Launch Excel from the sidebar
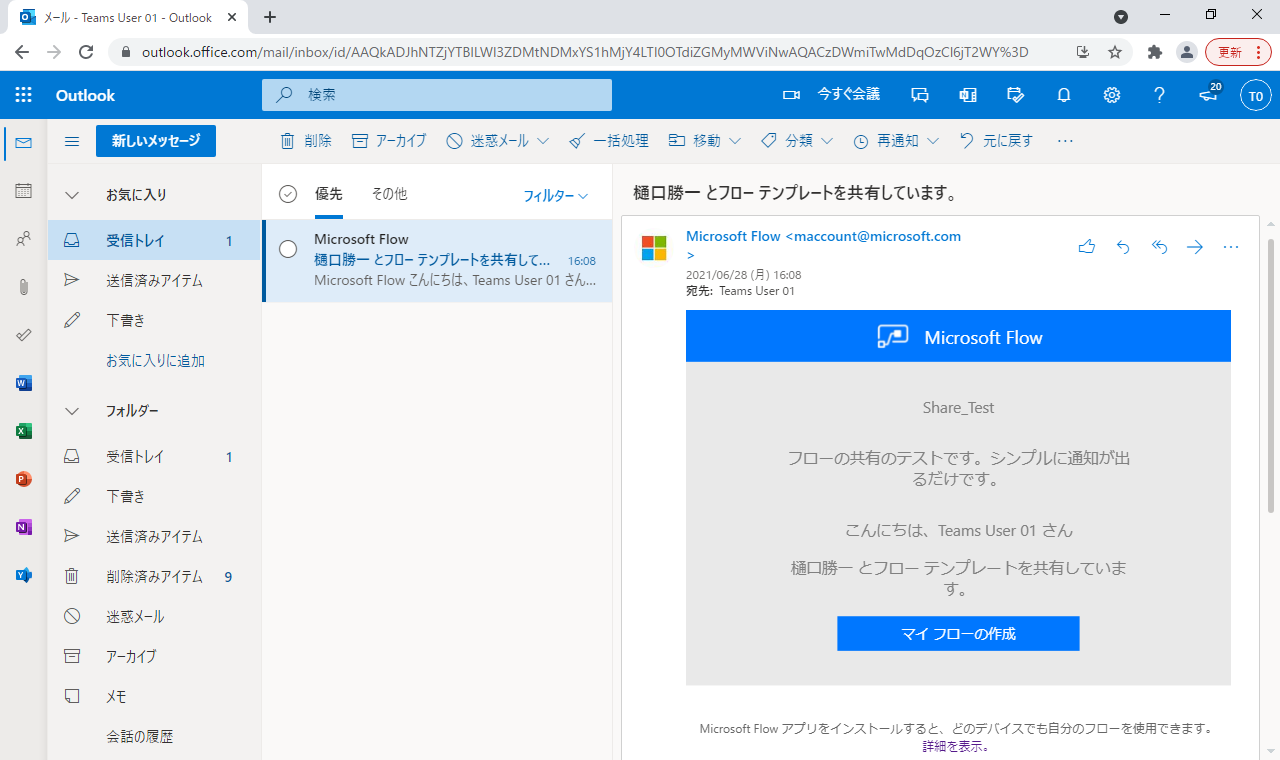The width and height of the screenshot is (1280, 760). (24, 431)
